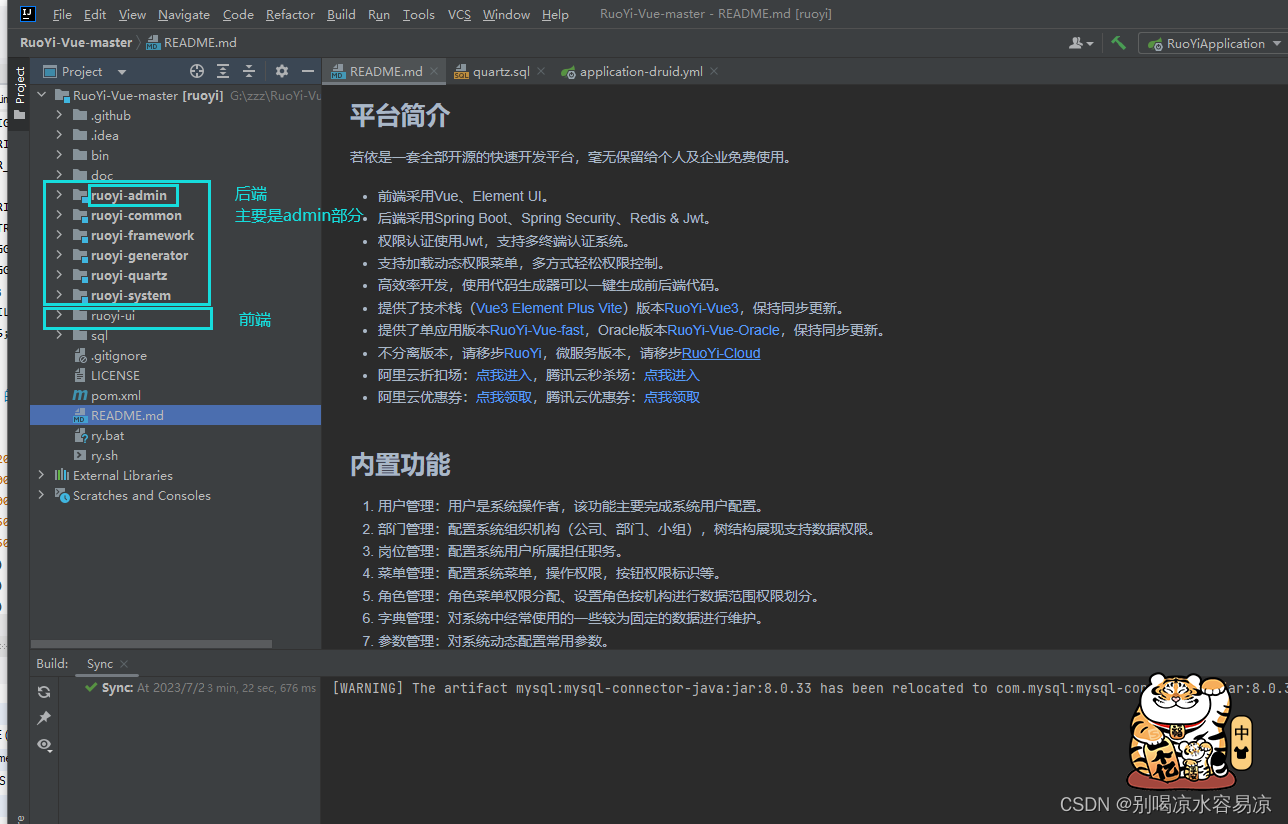Open RuoYi-Cloud link

tap(721, 353)
